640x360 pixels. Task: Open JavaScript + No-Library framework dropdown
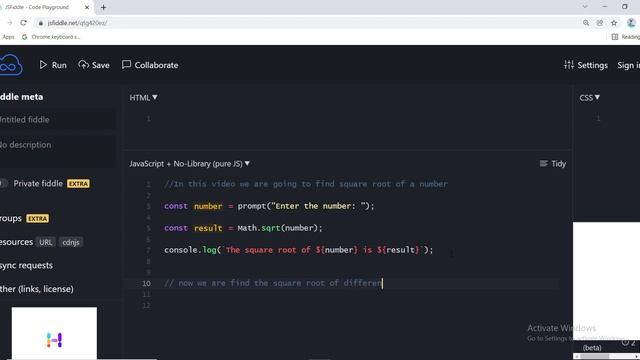click(x=189, y=164)
